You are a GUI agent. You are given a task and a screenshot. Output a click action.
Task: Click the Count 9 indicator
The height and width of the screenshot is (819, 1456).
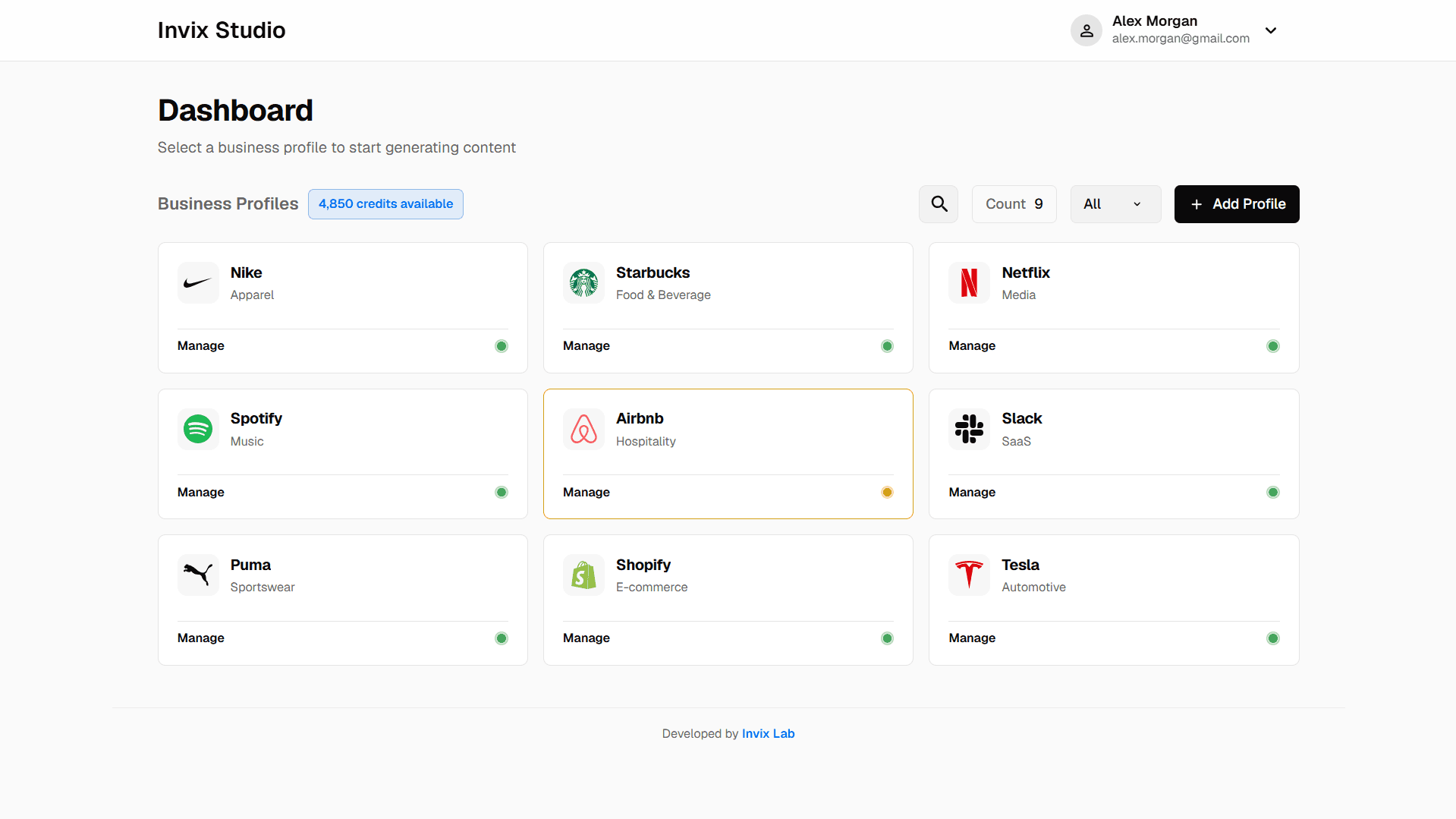coord(1014,204)
